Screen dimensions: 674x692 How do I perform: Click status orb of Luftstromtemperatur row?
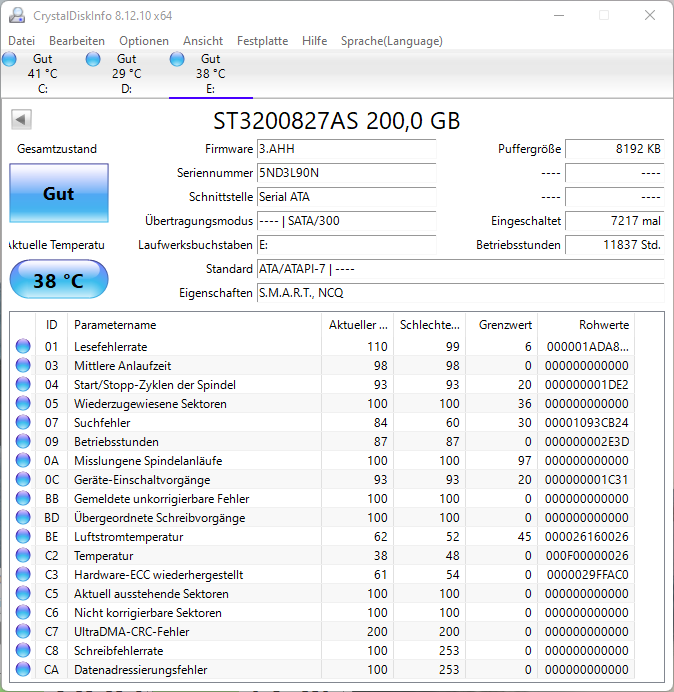click(23, 536)
